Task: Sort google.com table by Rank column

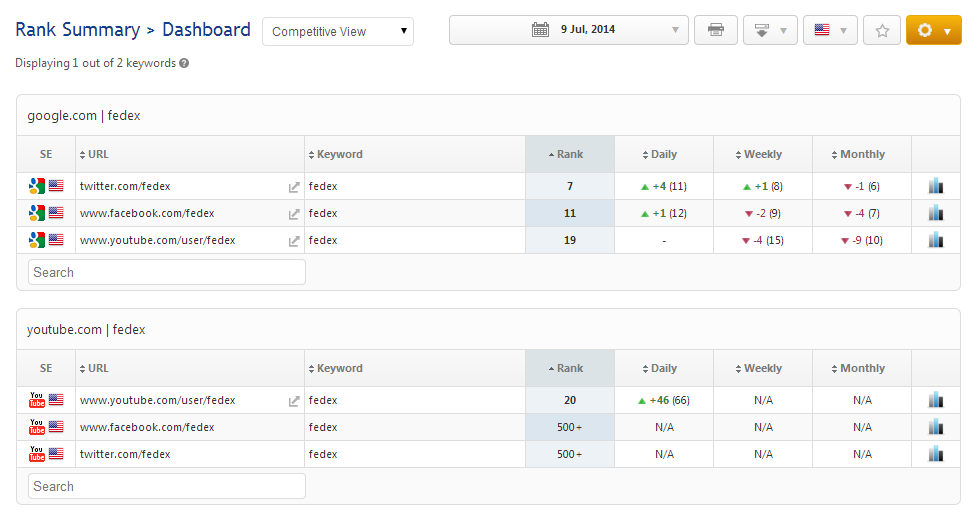Action: coord(569,154)
